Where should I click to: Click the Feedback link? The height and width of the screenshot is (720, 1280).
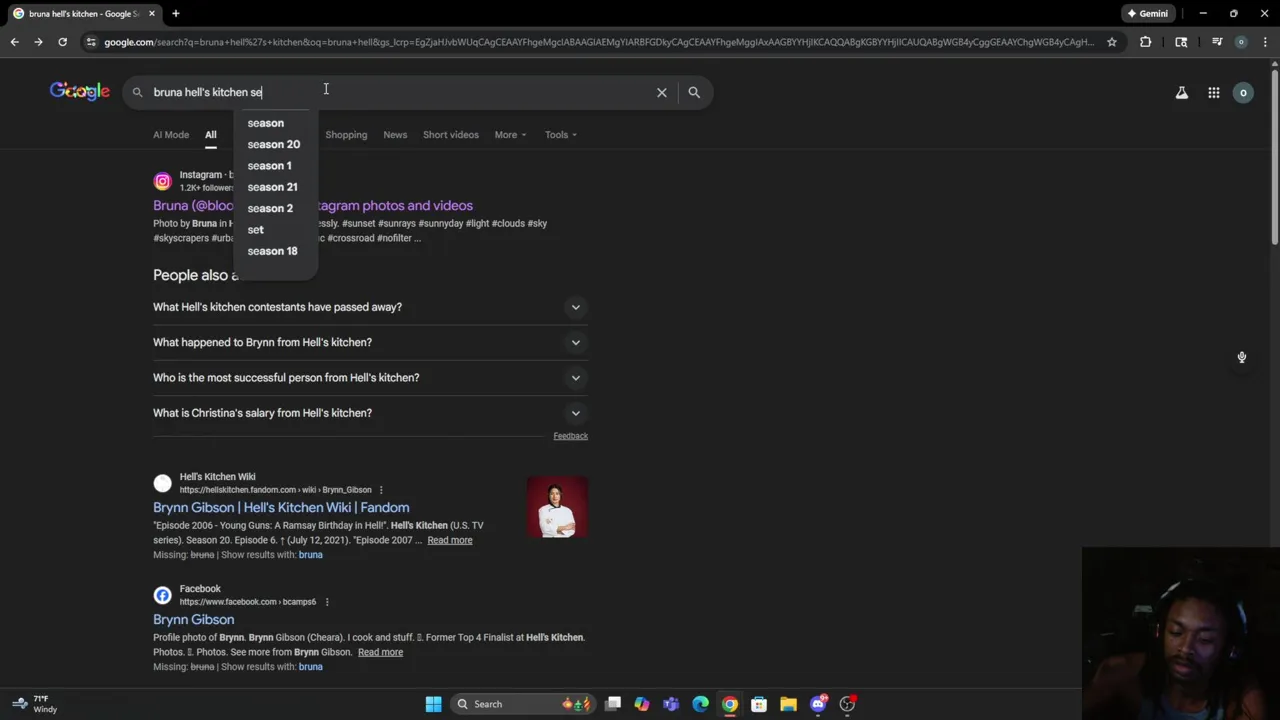[x=570, y=436]
